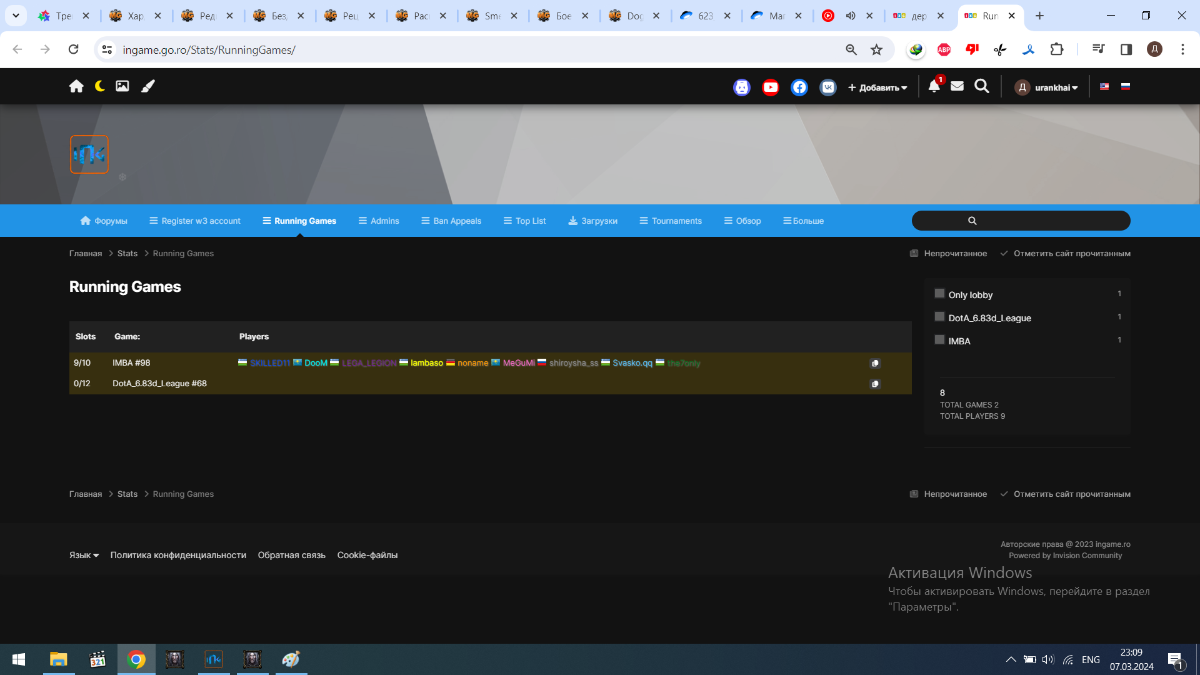The image size is (1200, 675).
Task: Open the Top List navigation tab
Action: pyautogui.click(x=525, y=221)
